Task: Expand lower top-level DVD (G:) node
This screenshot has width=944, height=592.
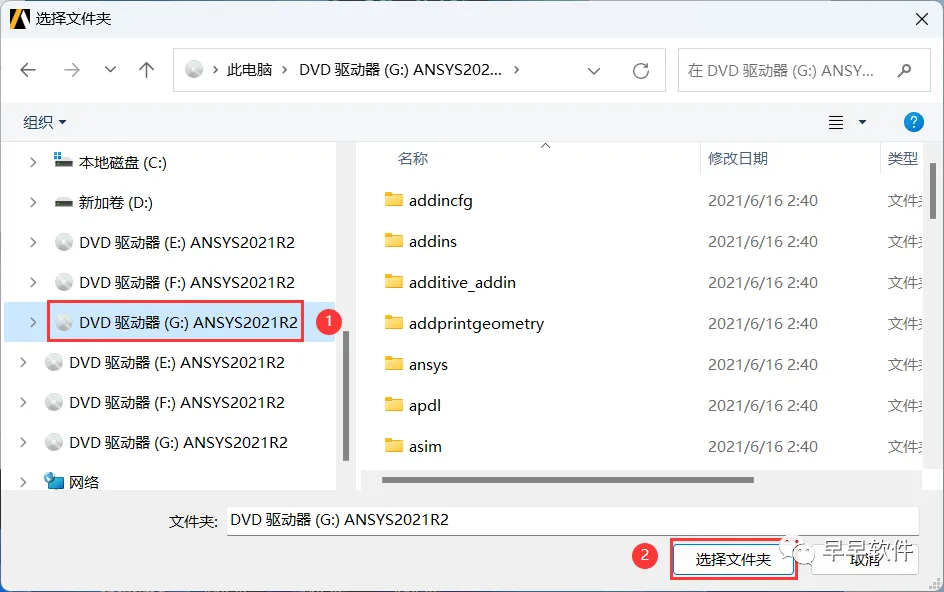Action: click(23, 443)
